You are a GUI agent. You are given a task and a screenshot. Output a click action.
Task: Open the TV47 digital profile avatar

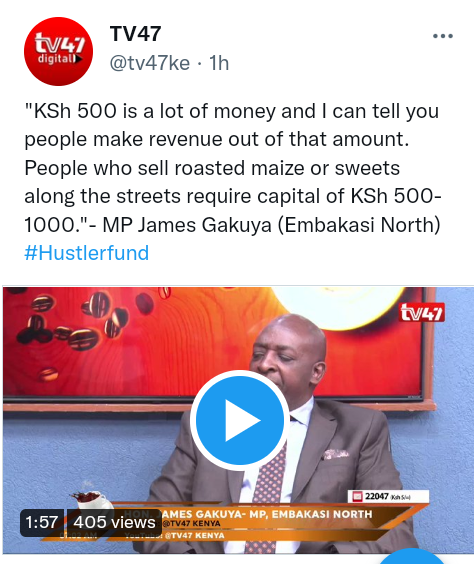point(58,51)
